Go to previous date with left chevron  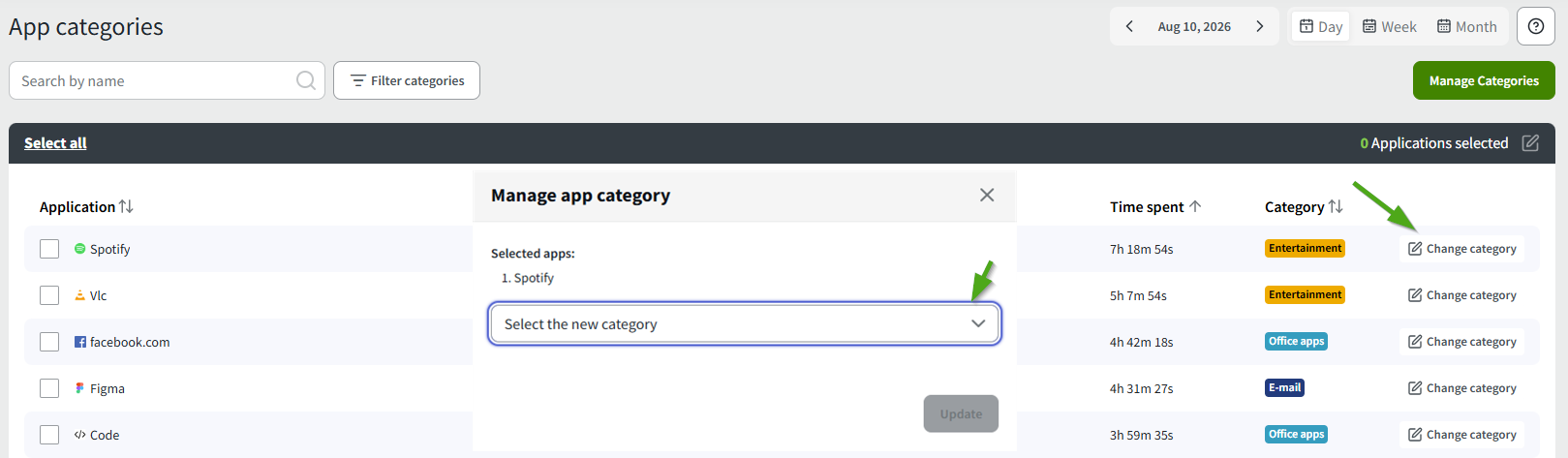(x=1129, y=27)
